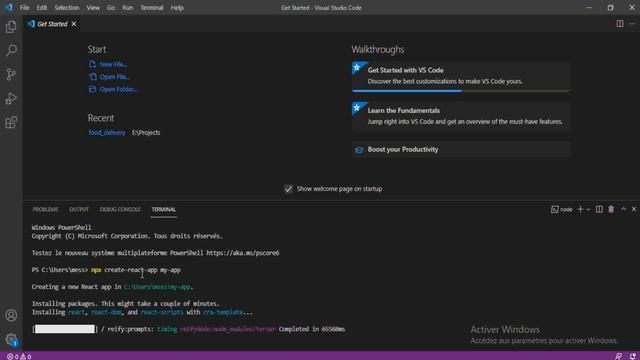Maximize panel size with chevron up
The height and width of the screenshot is (360, 640).
(x=623, y=209)
